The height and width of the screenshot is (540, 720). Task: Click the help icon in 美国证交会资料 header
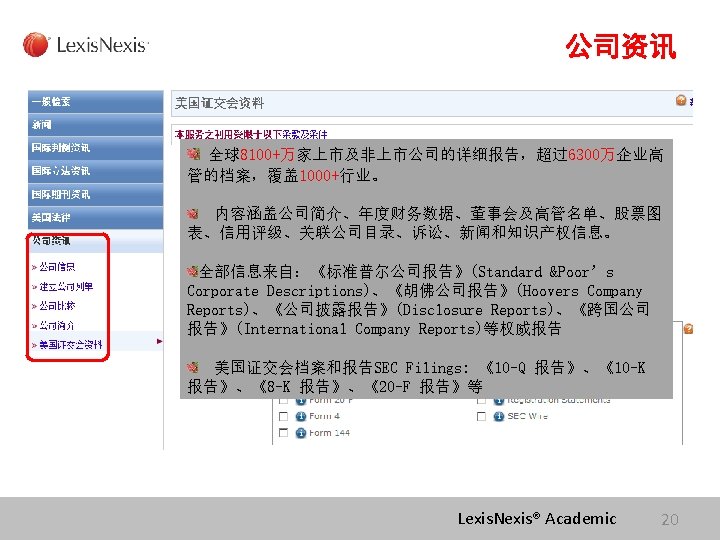681,100
